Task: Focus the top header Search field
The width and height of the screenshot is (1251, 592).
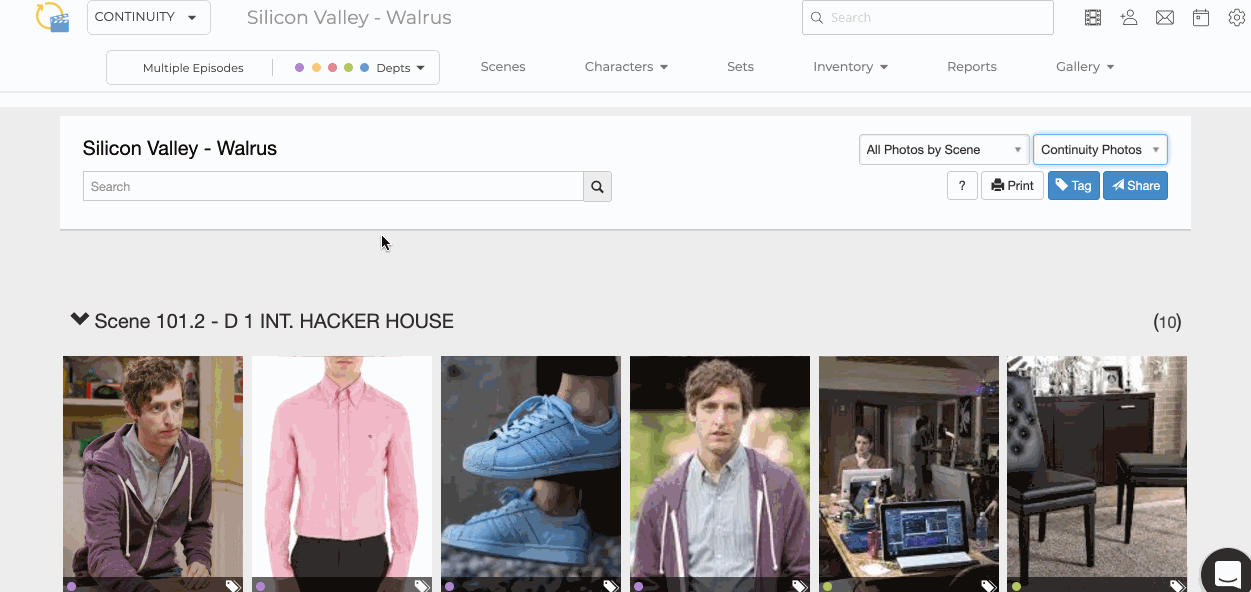Action: pos(928,17)
